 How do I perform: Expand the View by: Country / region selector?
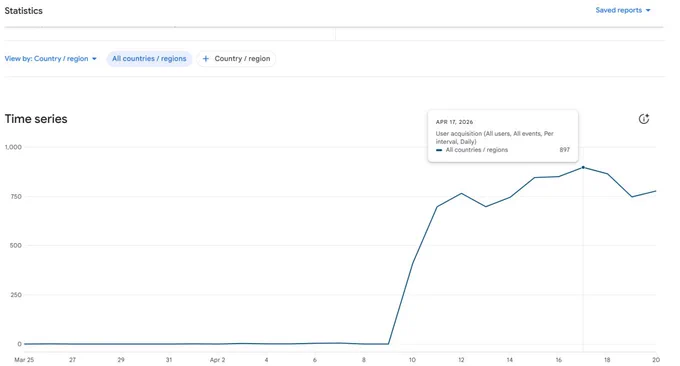point(50,59)
